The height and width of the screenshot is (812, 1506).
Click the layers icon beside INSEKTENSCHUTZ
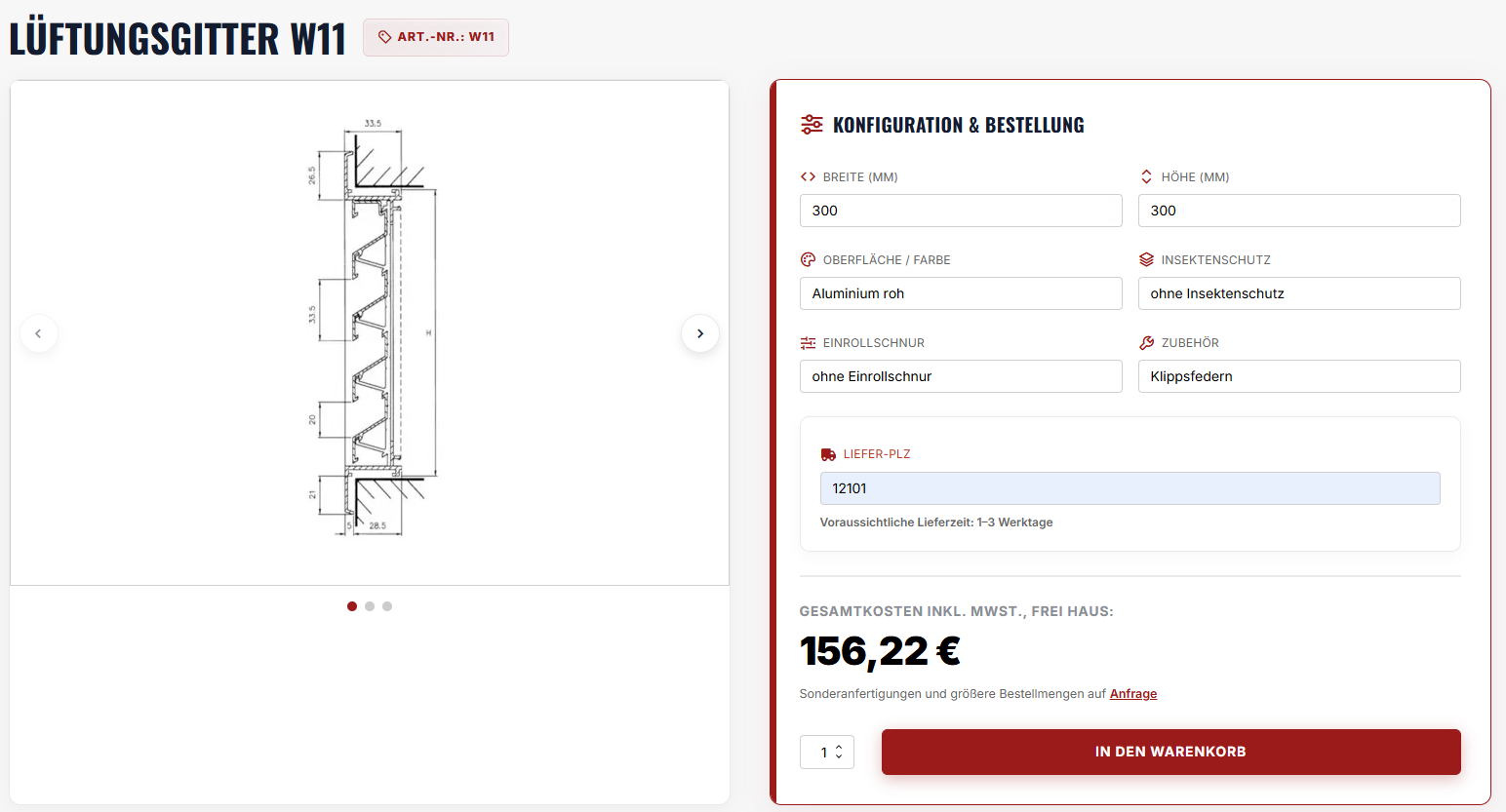[x=1145, y=259]
